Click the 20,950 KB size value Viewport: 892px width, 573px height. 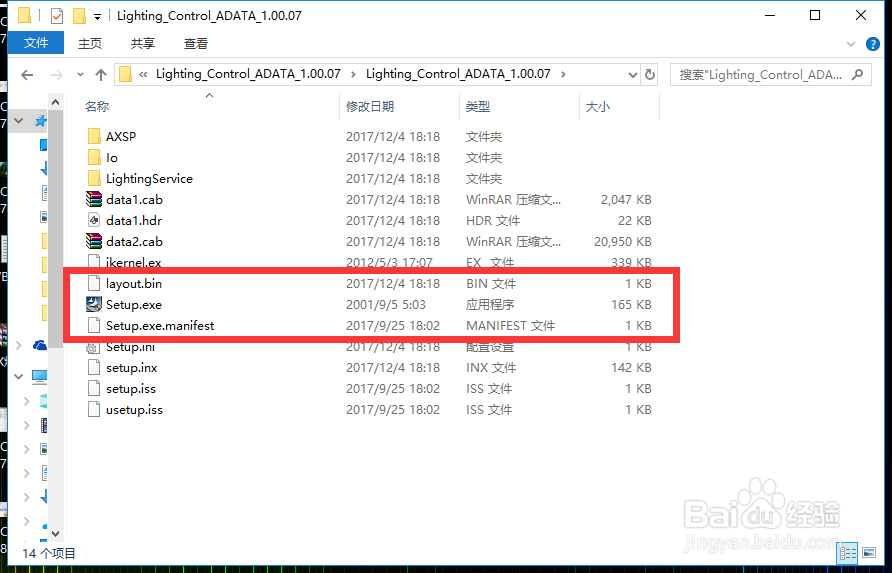click(x=622, y=241)
